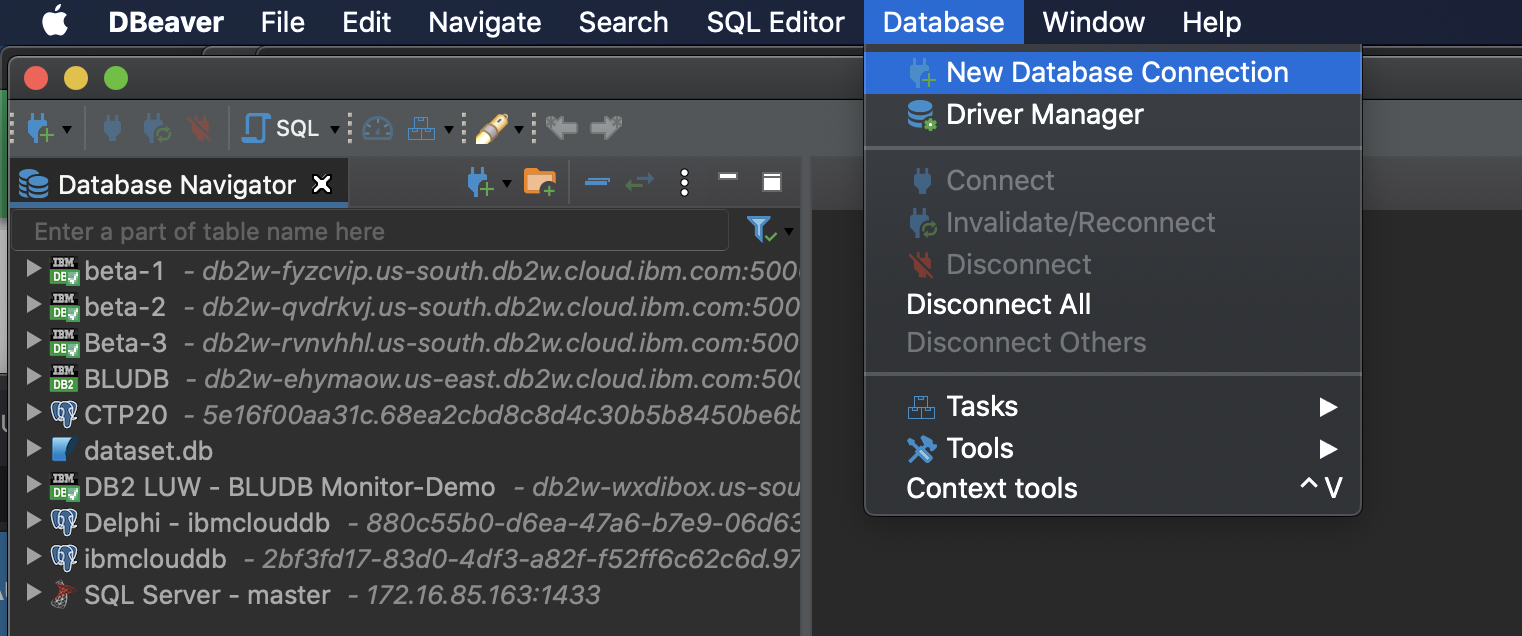The height and width of the screenshot is (636, 1522).
Task: Open the Help menu
Action: 1211,22
